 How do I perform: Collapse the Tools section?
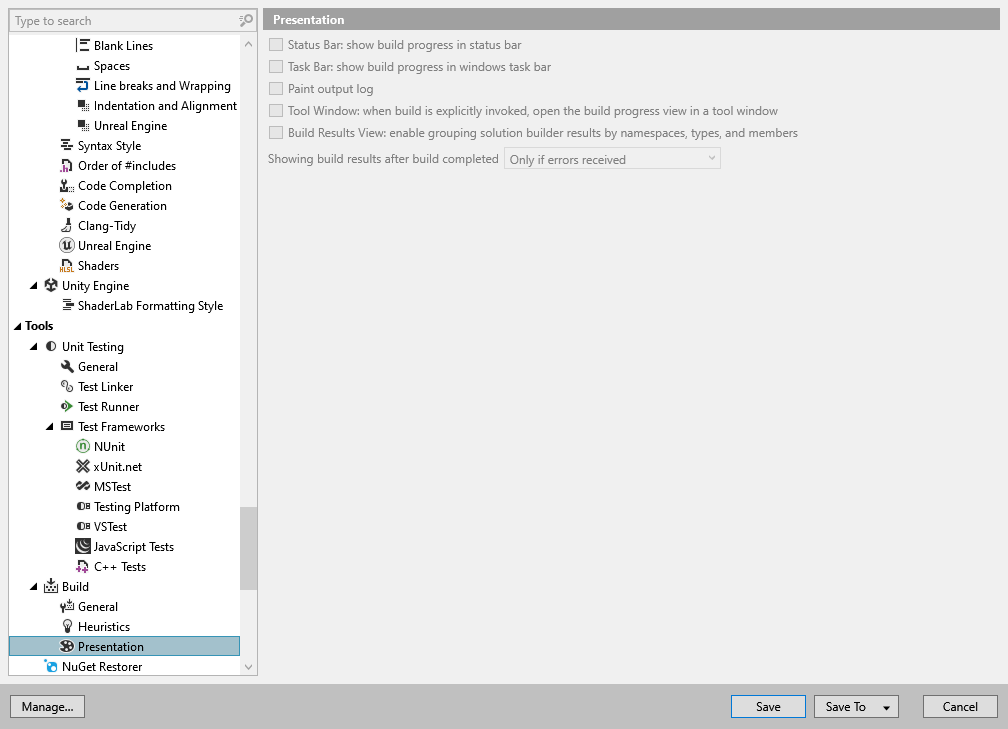tap(18, 327)
